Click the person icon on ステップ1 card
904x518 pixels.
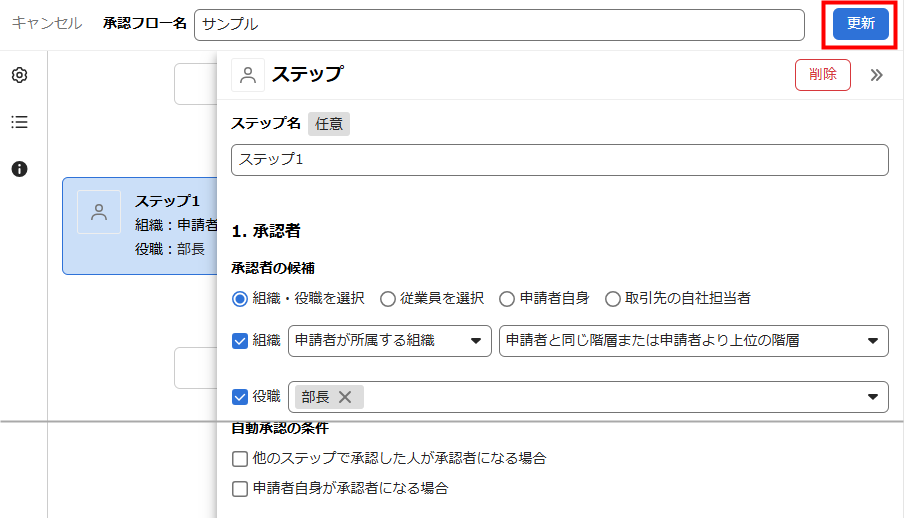(x=99, y=212)
